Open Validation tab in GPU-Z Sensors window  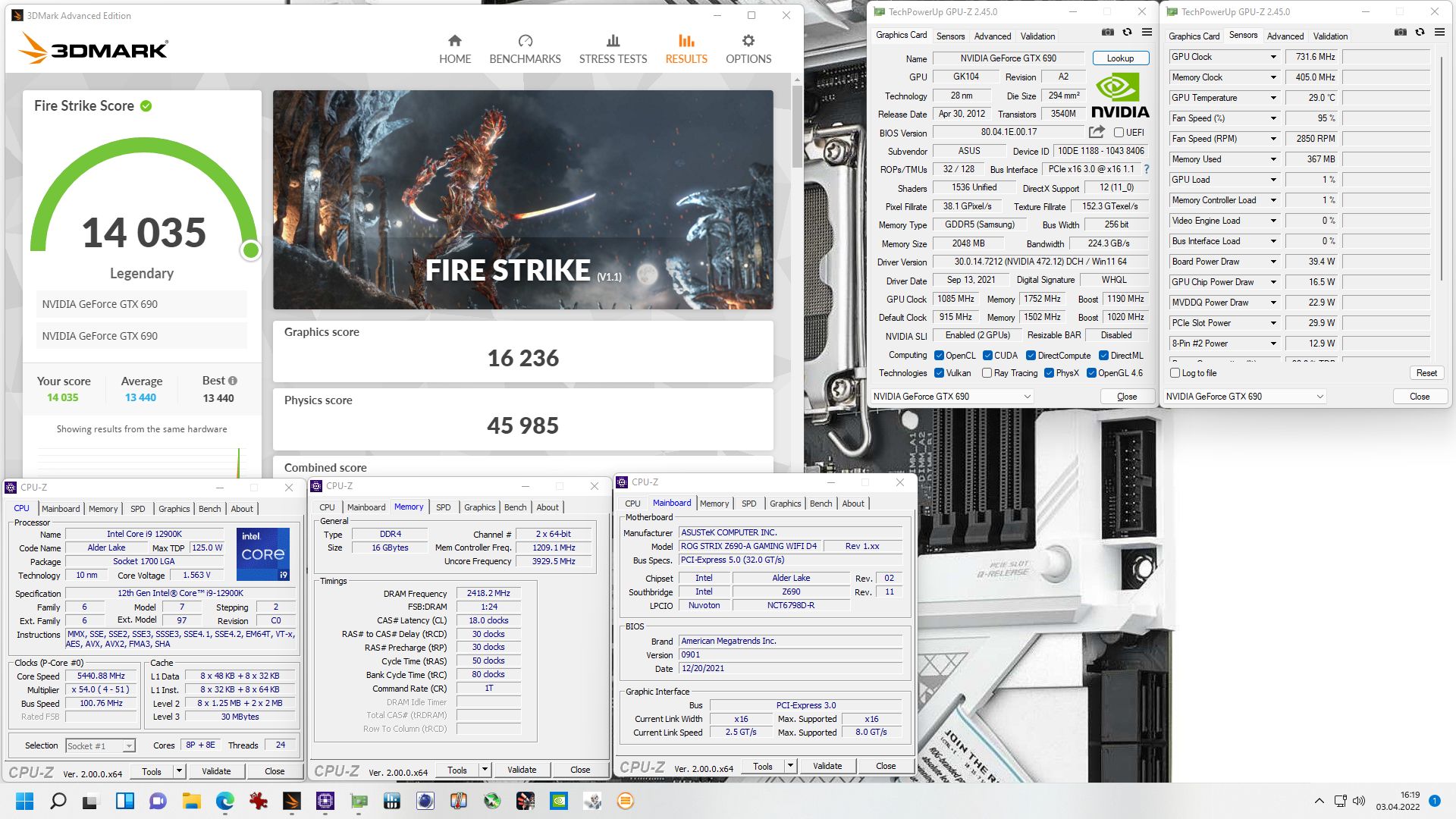pyautogui.click(x=1330, y=36)
